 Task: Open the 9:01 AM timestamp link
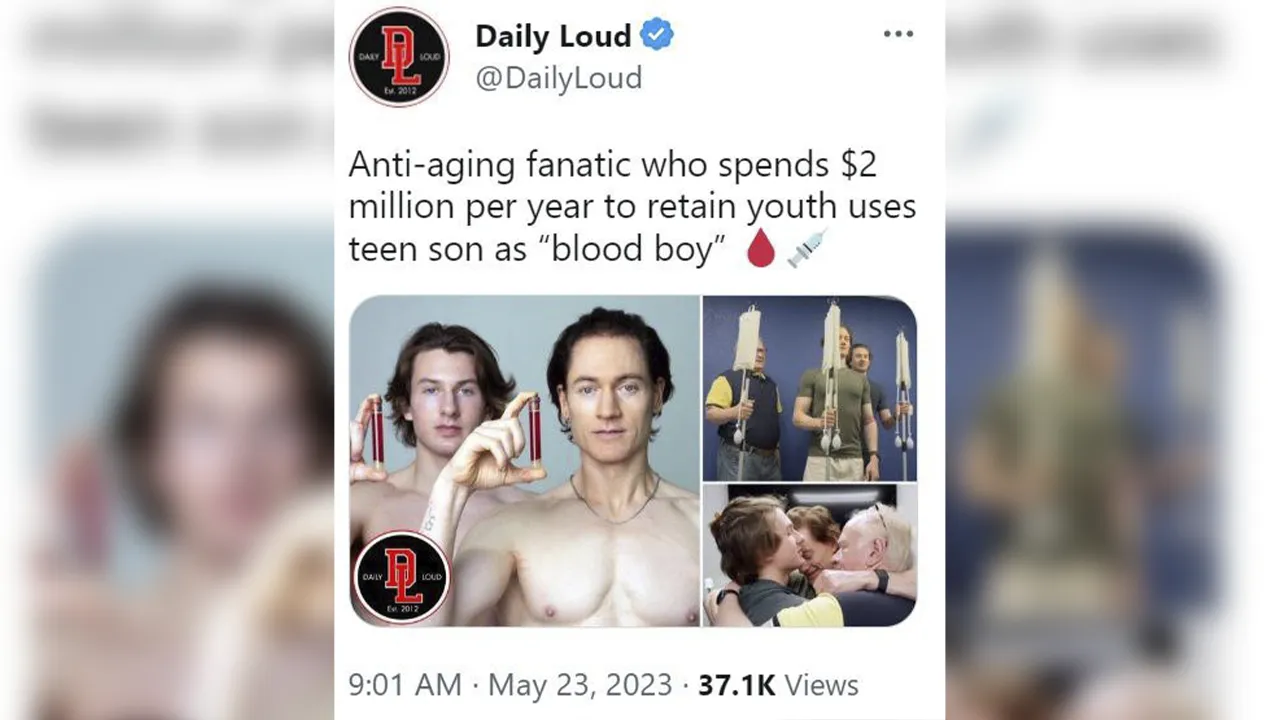(405, 685)
